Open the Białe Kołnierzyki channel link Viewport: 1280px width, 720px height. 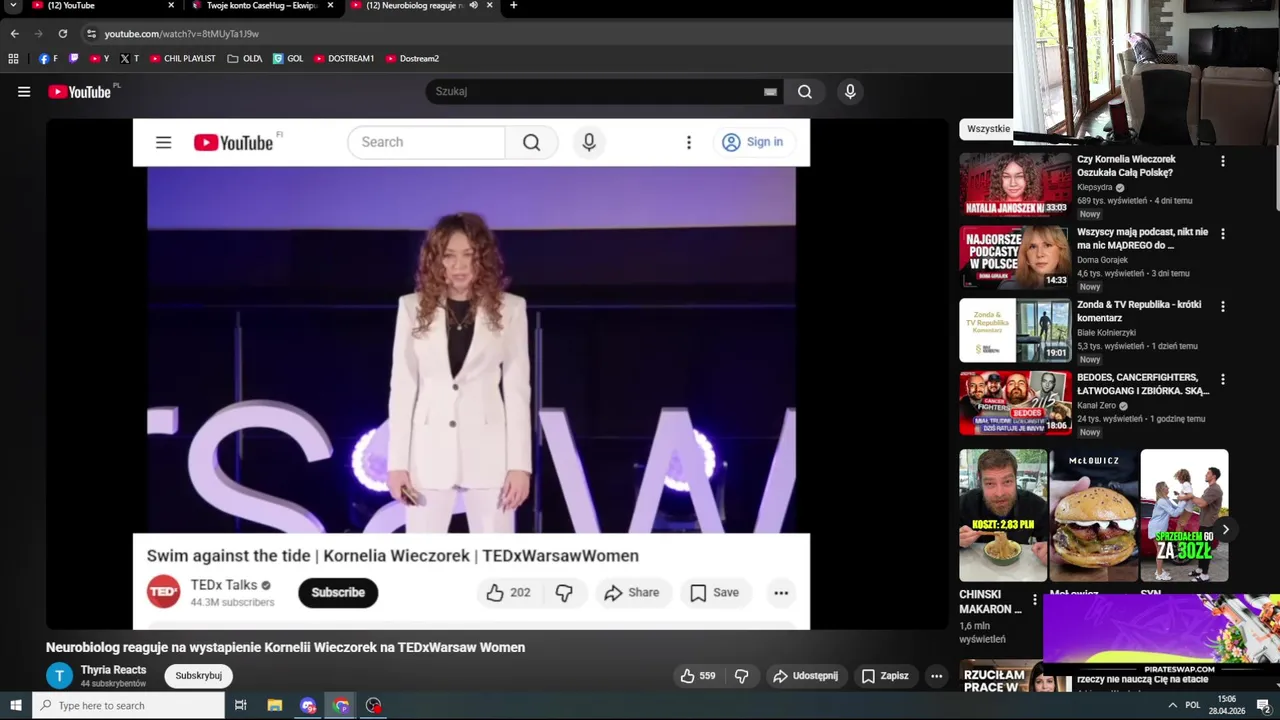(1106, 333)
